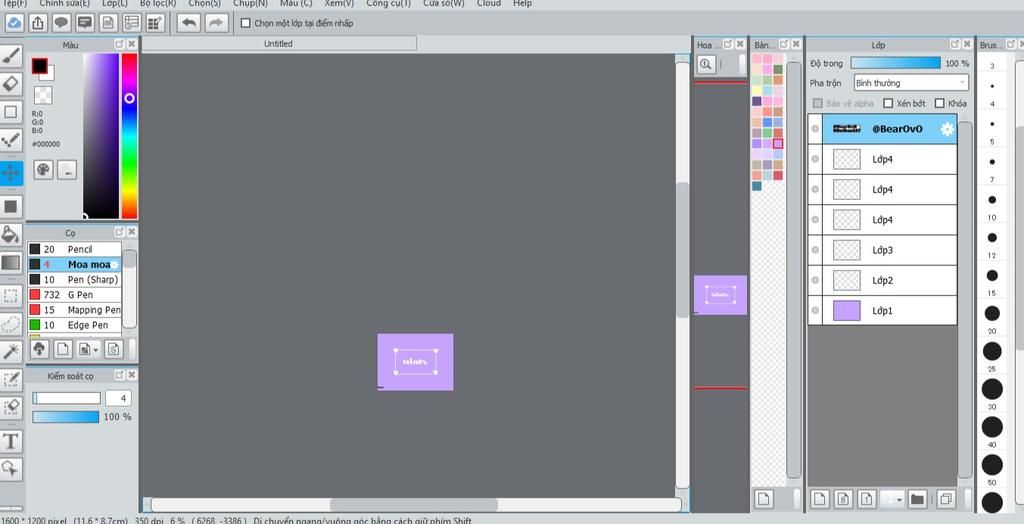Click the Navigator zoom magnifier icon
1024x524 pixels.
(x=705, y=64)
